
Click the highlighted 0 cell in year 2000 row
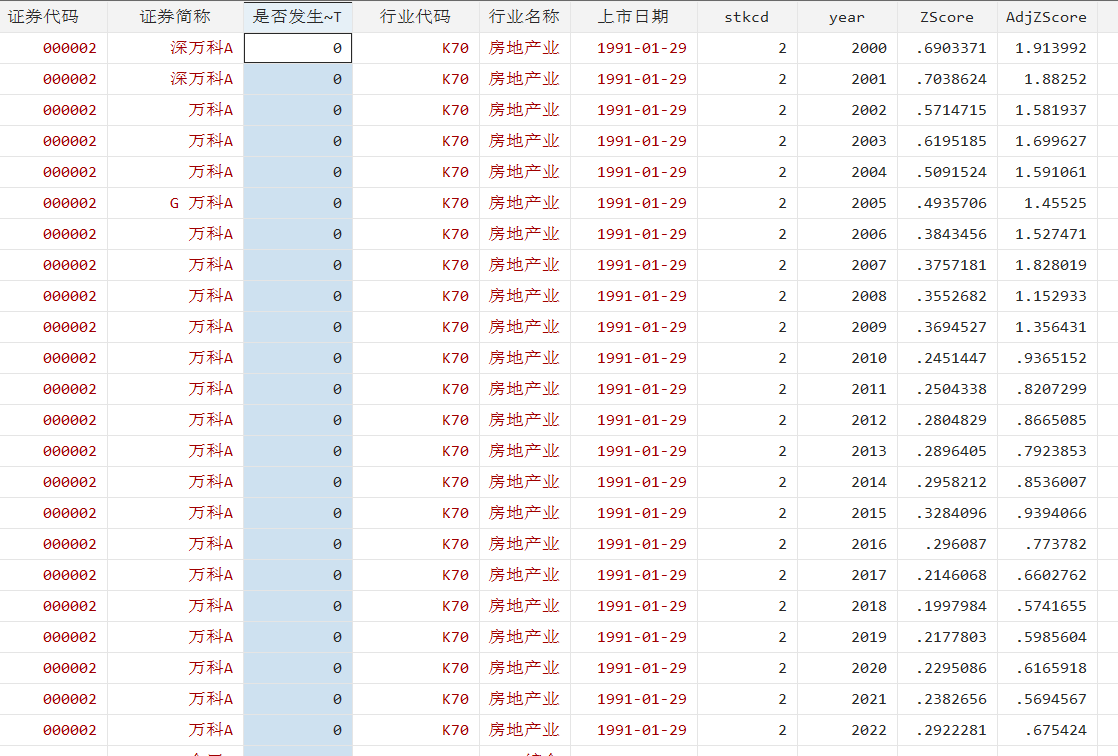point(298,48)
